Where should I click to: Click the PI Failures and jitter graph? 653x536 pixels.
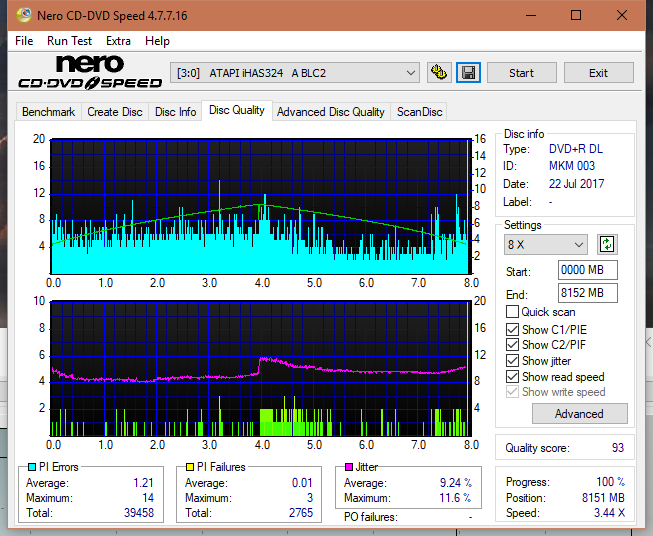(x=261, y=368)
